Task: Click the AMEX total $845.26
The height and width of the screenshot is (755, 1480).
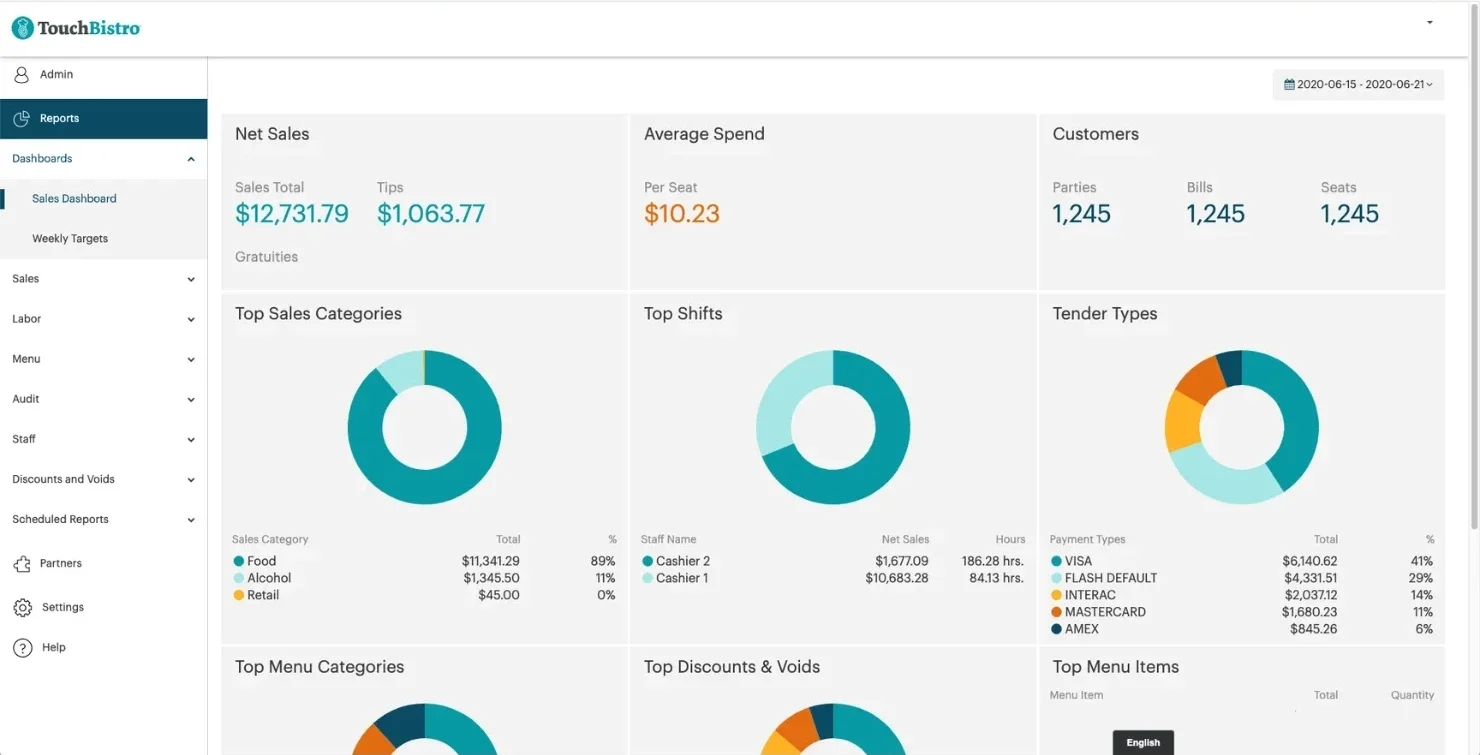Action: pyautogui.click(x=1315, y=630)
